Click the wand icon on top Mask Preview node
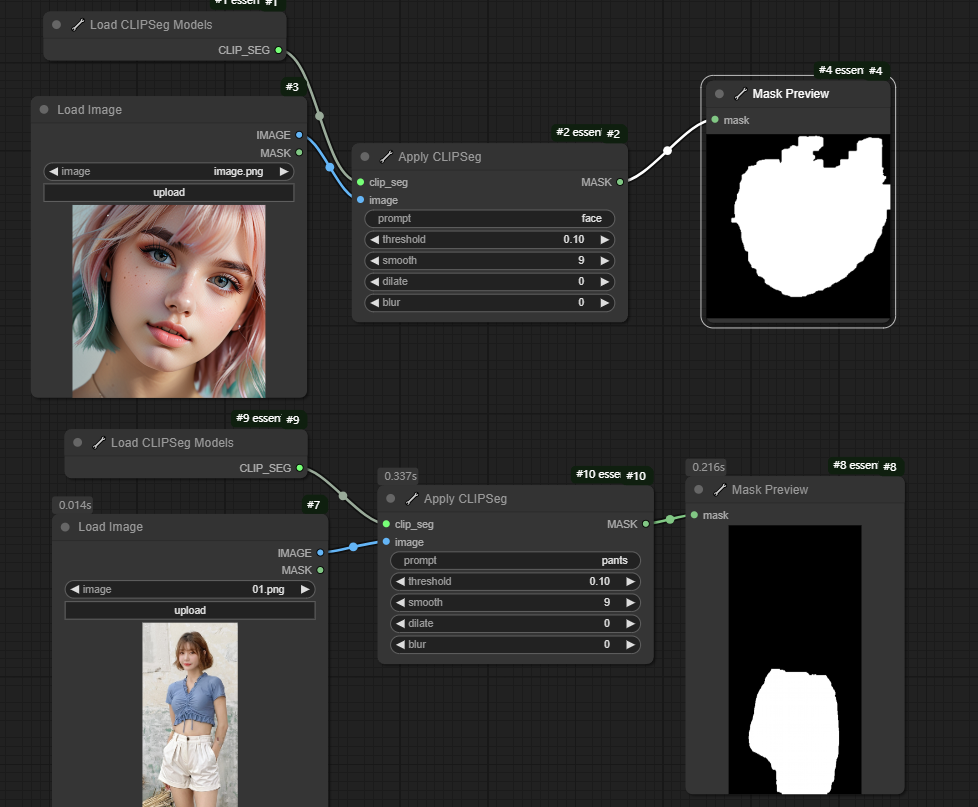Screen dimensions: 978x807 [740, 94]
